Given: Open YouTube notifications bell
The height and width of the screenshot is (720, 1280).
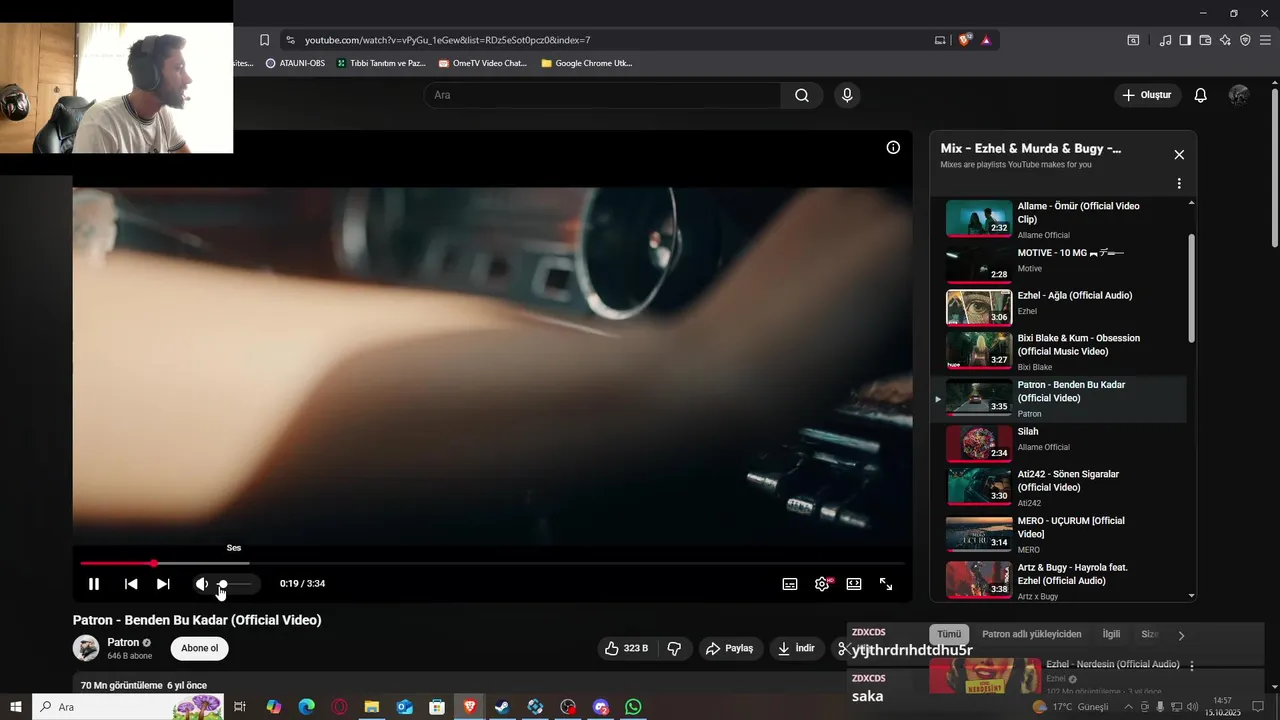Looking at the screenshot, I should (x=1201, y=95).
